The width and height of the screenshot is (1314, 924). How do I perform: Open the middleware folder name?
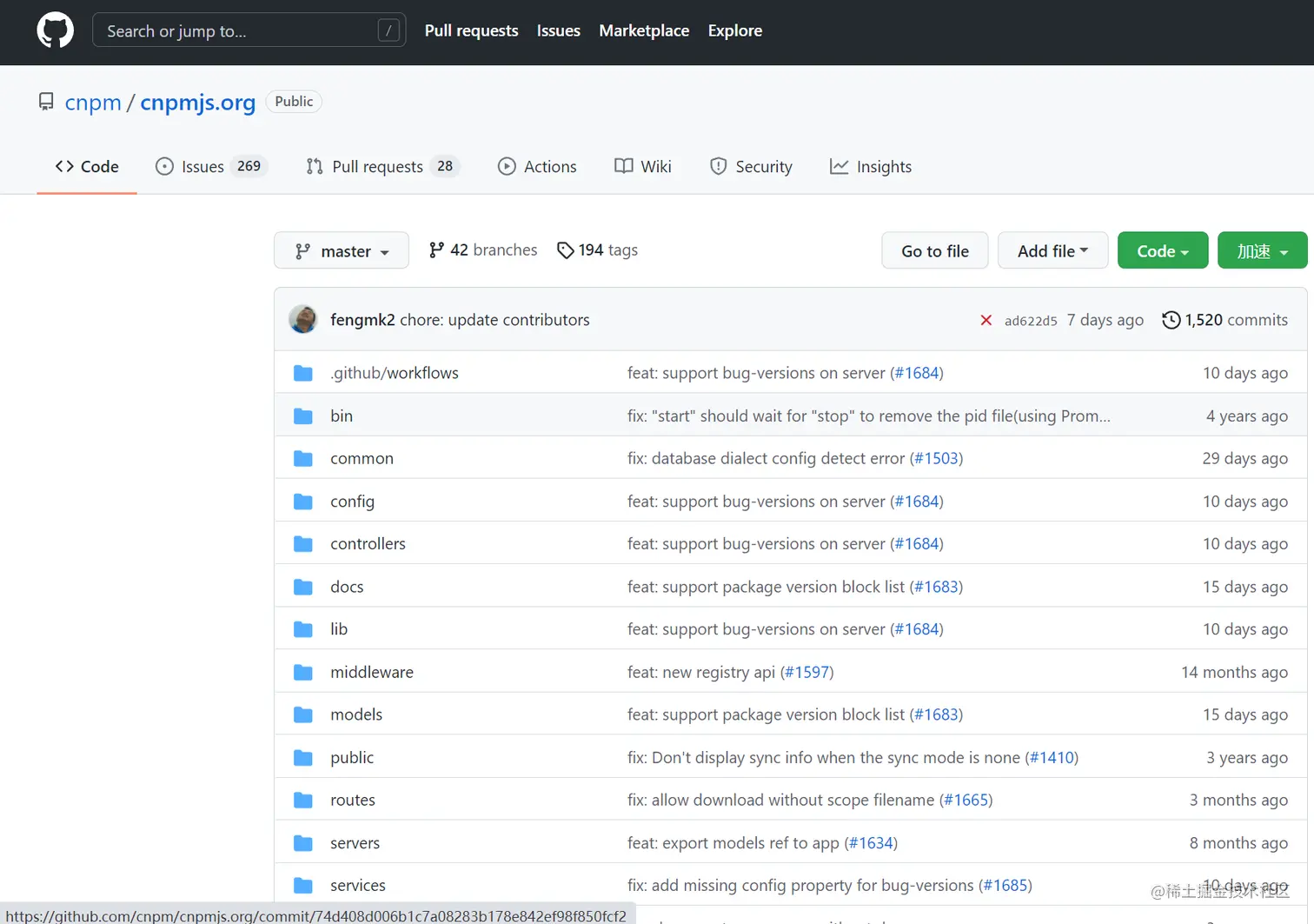click(372, 672)
